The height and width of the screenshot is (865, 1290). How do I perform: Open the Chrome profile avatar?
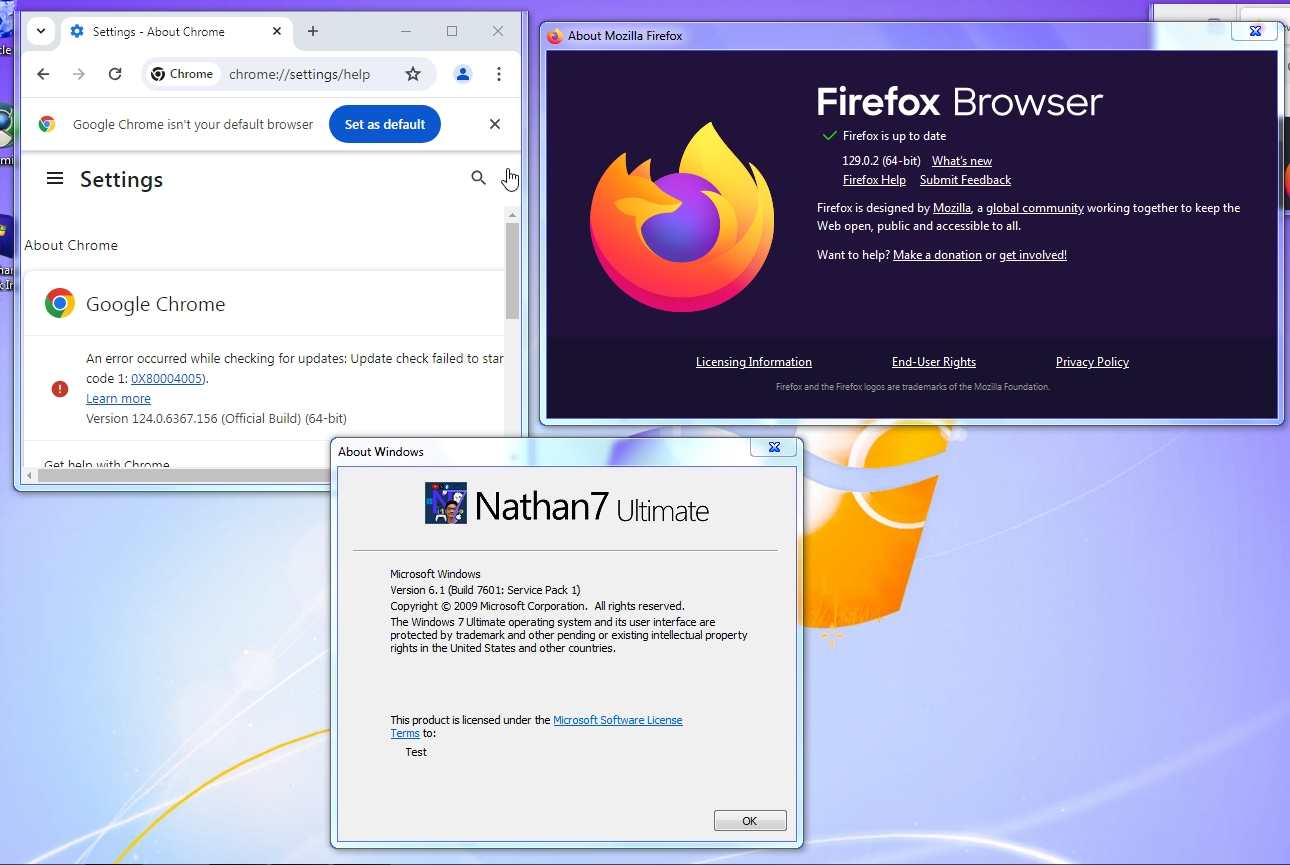462,74
